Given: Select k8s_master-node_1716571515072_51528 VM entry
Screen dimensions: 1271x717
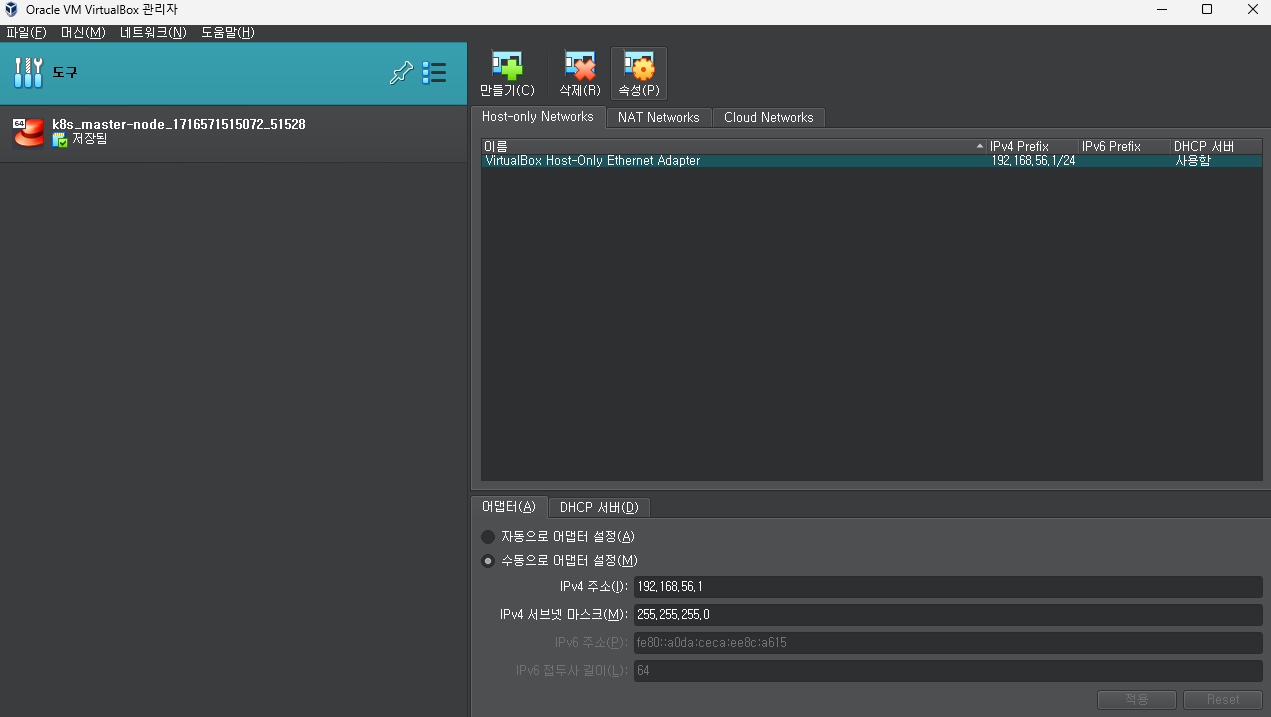Looking at the screenshot, I should pos(234,133).
